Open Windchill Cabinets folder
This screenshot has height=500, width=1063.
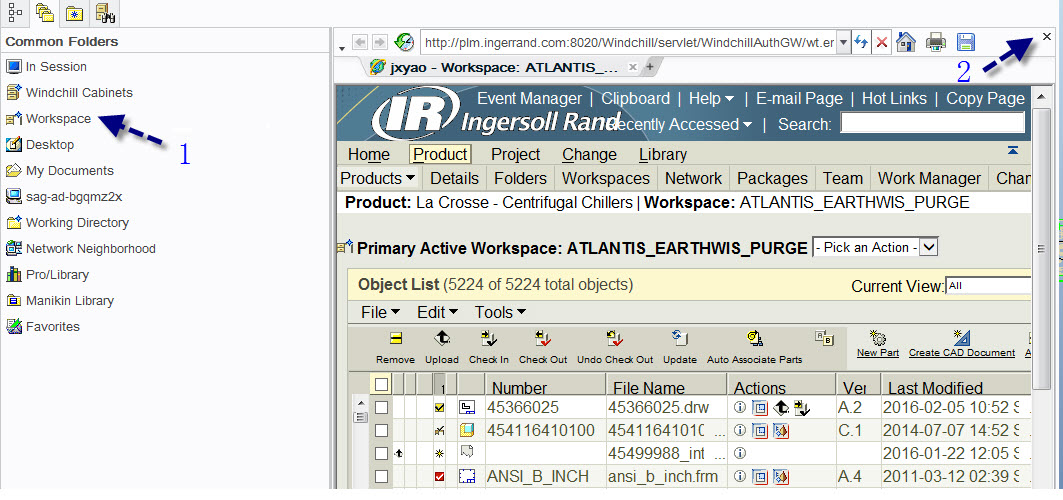(68, 92)
